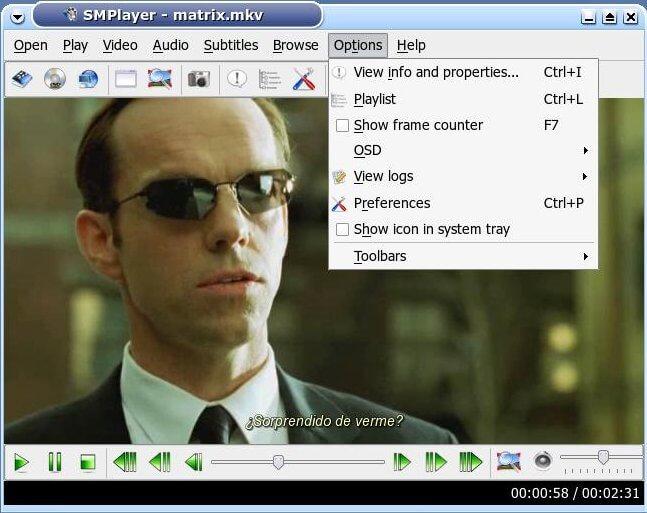Open the Subtitles menu
Screen dimensions: 647x513
(231, 45)
